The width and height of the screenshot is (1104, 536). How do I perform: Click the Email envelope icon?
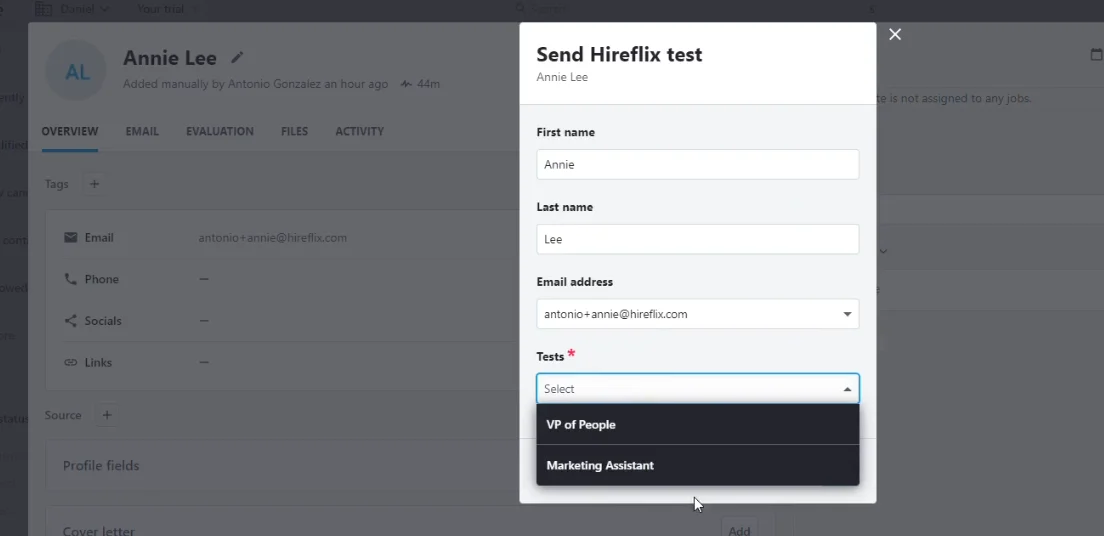[70, 237]
